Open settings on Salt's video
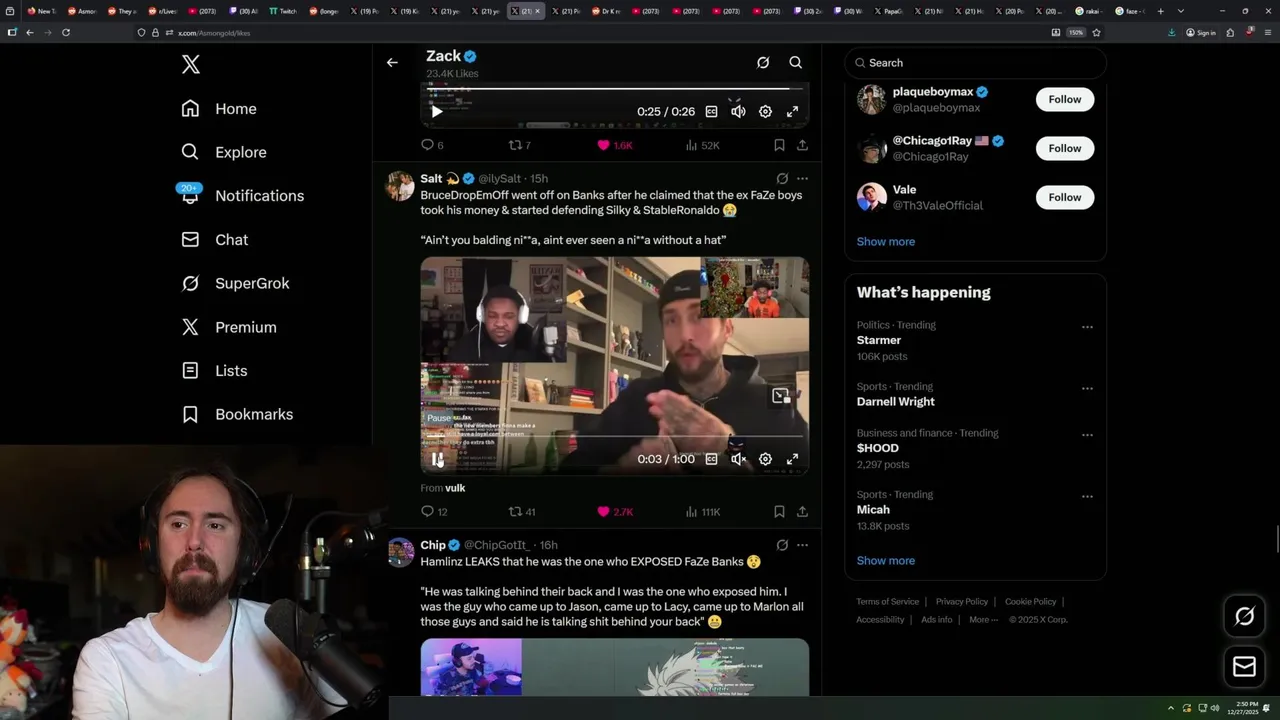This screenshot has width=1280, height=720. coord(765,459)
